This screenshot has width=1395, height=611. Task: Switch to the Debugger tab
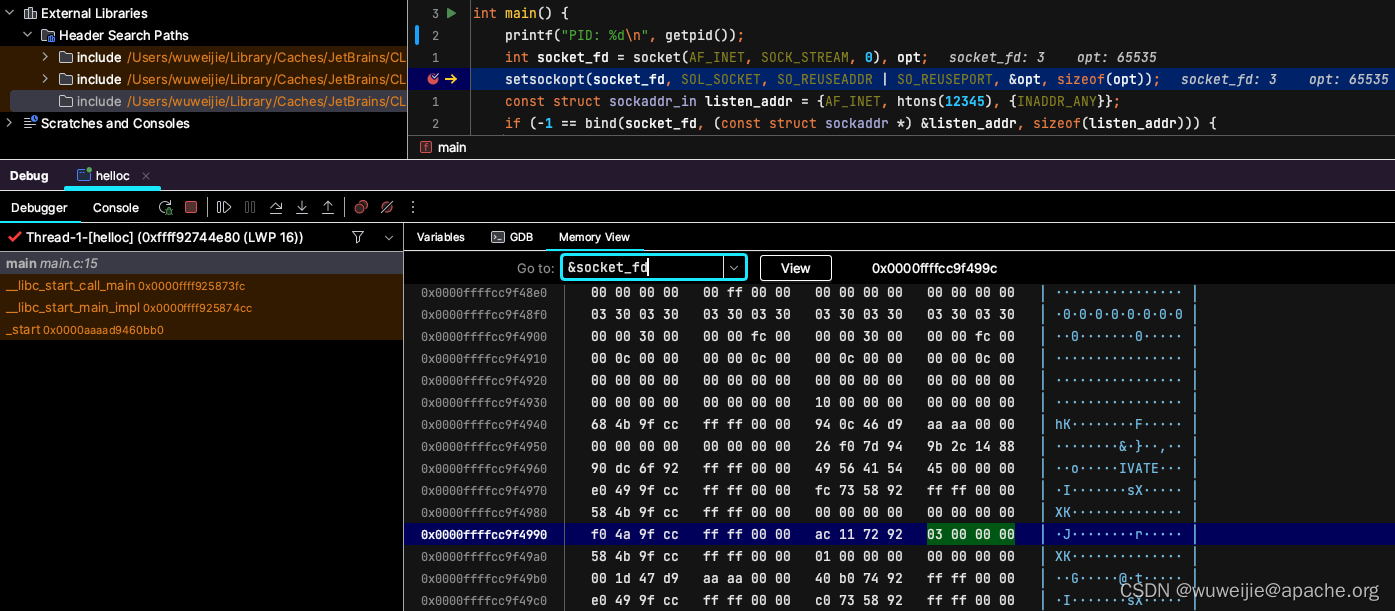(39, 207)
